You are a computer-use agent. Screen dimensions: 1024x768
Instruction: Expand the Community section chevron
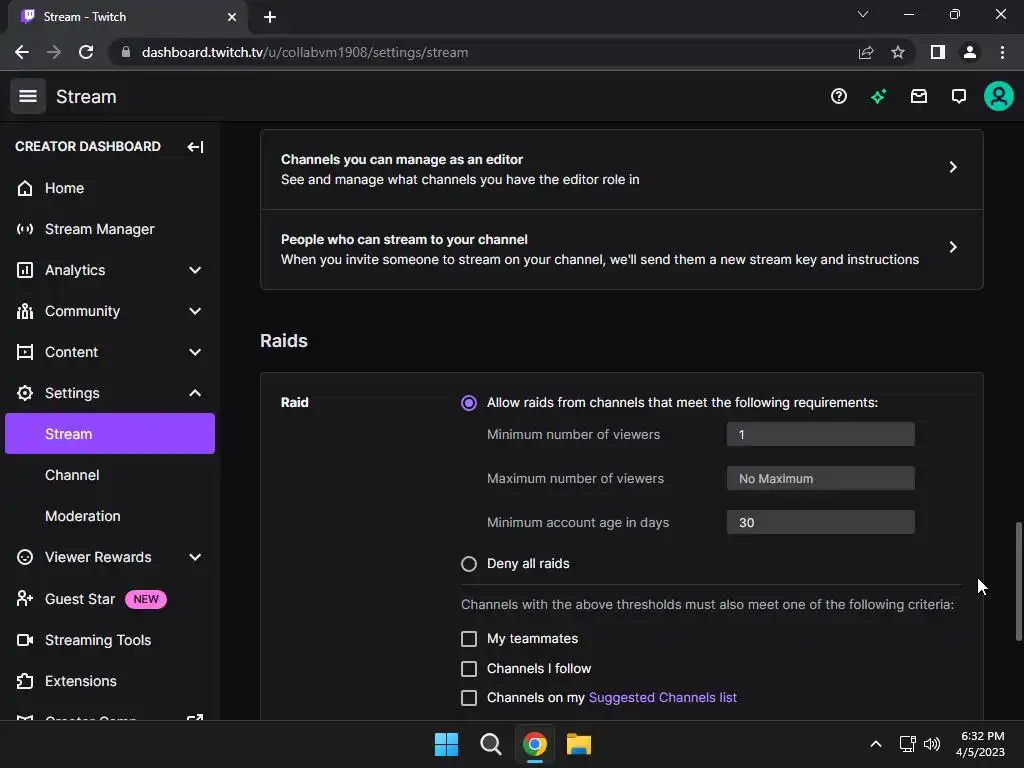click(195, 312)
